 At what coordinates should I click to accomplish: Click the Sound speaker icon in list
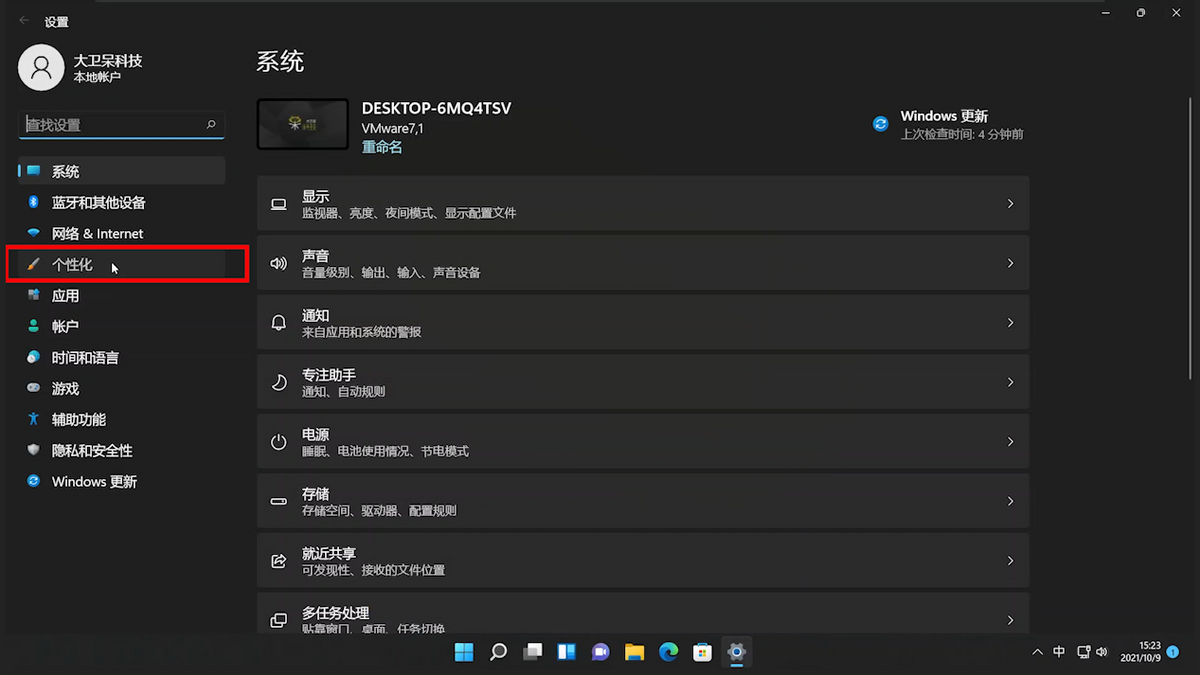(x=279, y=263)
